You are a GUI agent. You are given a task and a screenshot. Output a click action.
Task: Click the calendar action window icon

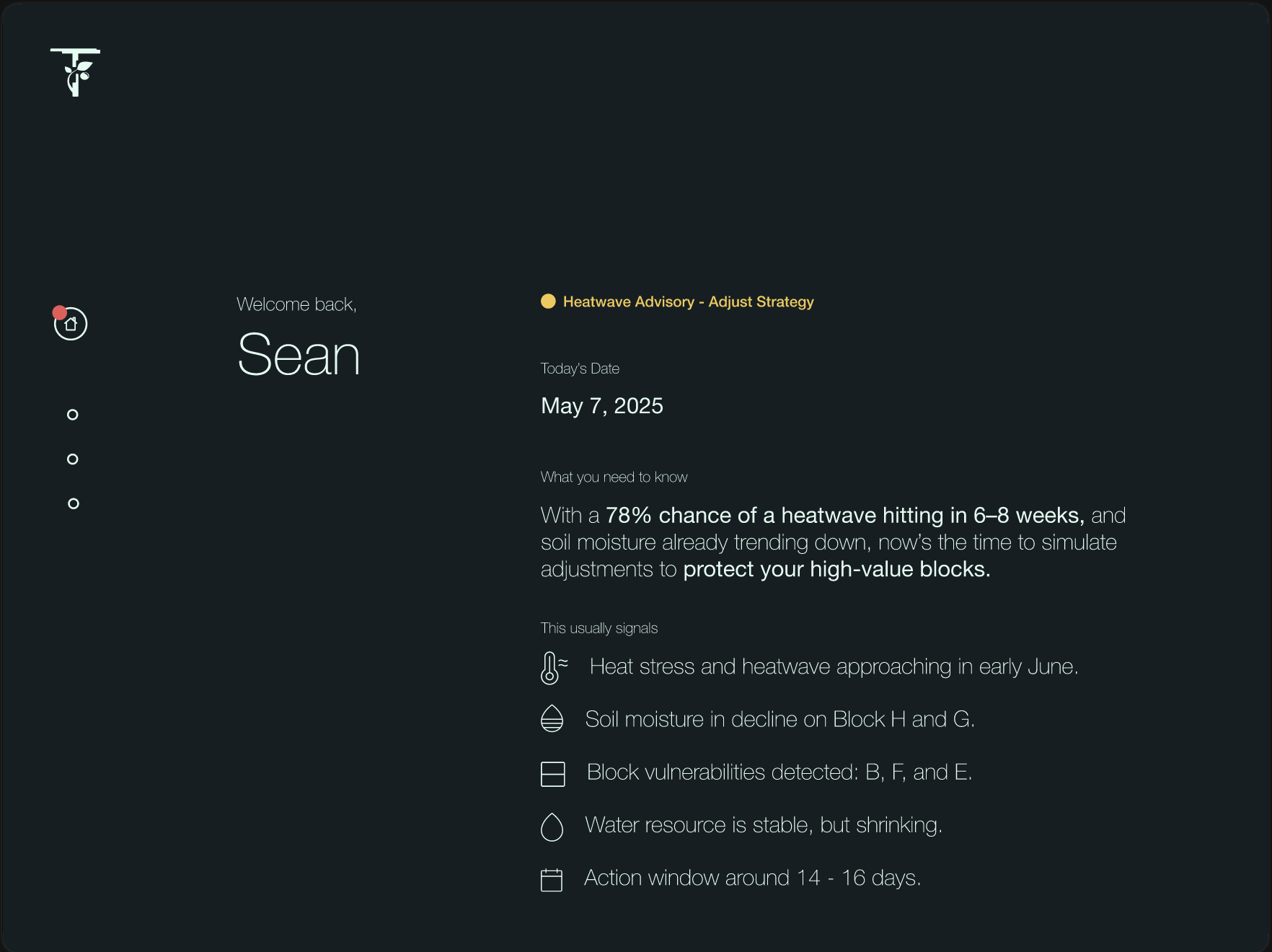tap(552, 879)
